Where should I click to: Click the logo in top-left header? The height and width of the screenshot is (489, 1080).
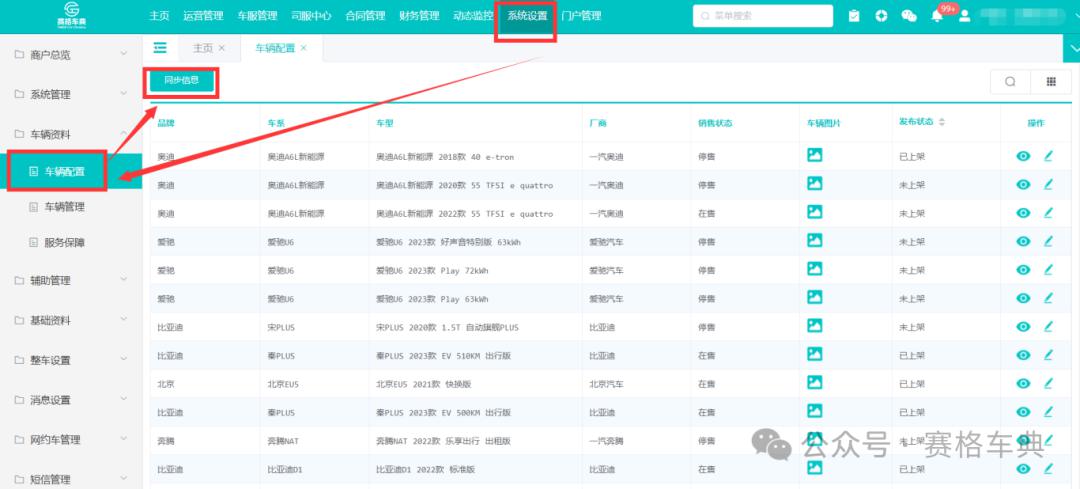click(x=71, y=16)
